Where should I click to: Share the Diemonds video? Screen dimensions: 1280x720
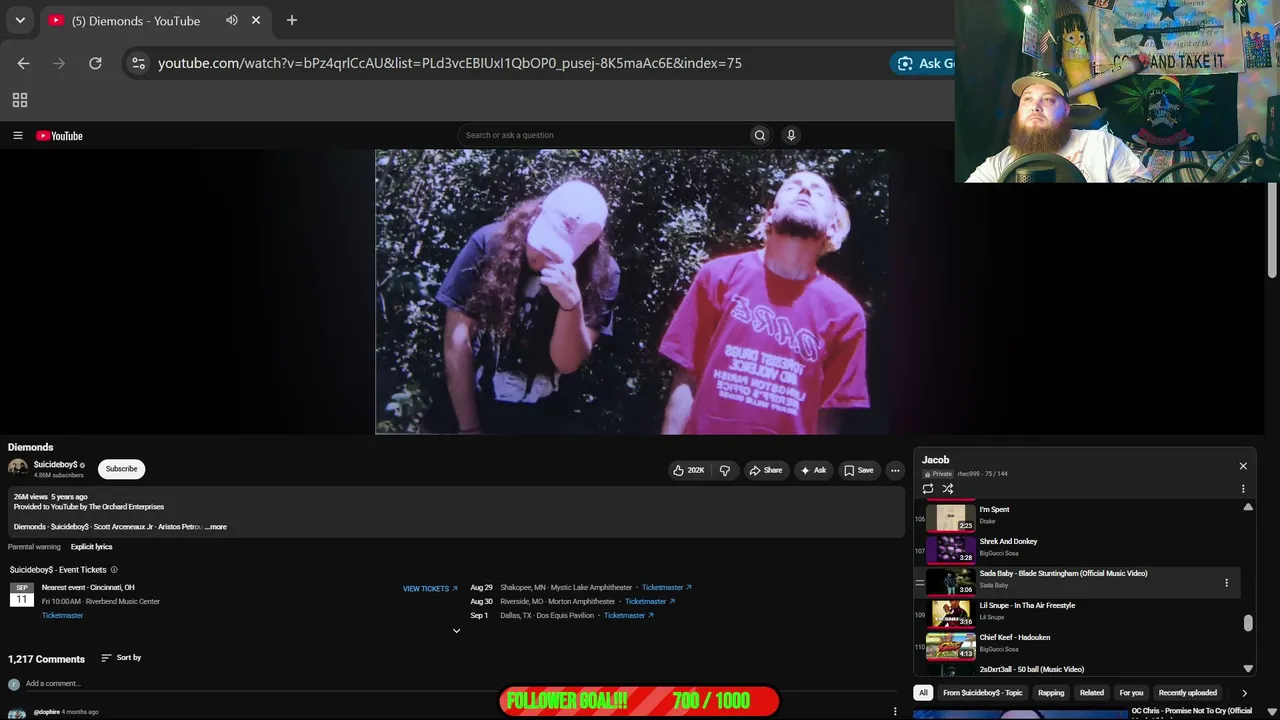click(x=766, y=470)
